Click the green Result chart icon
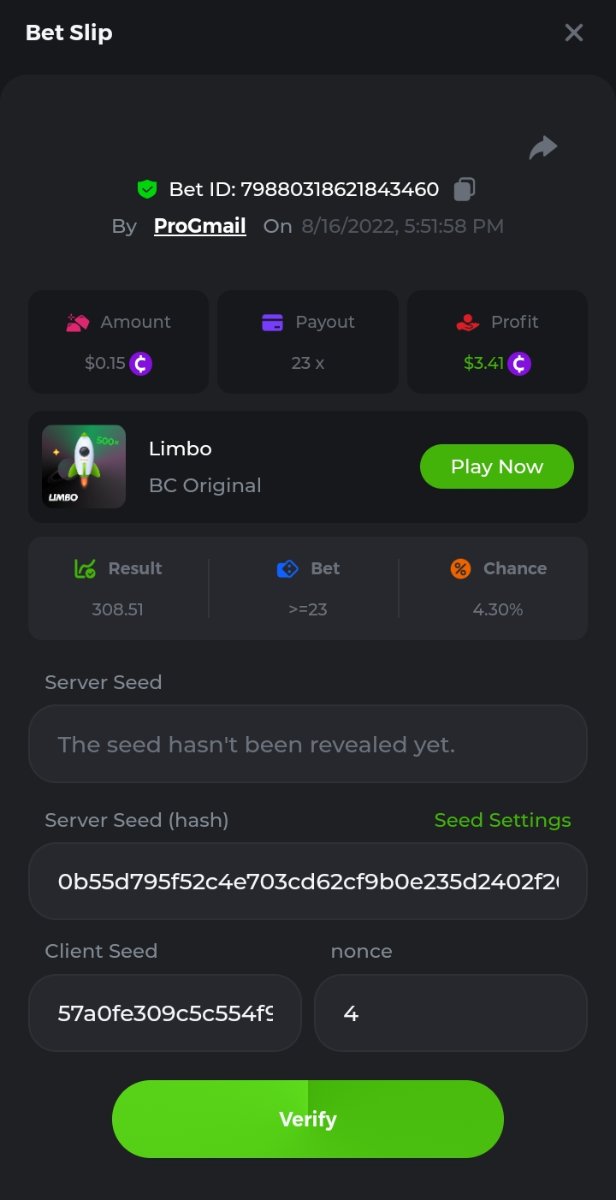 pos(85,569)
